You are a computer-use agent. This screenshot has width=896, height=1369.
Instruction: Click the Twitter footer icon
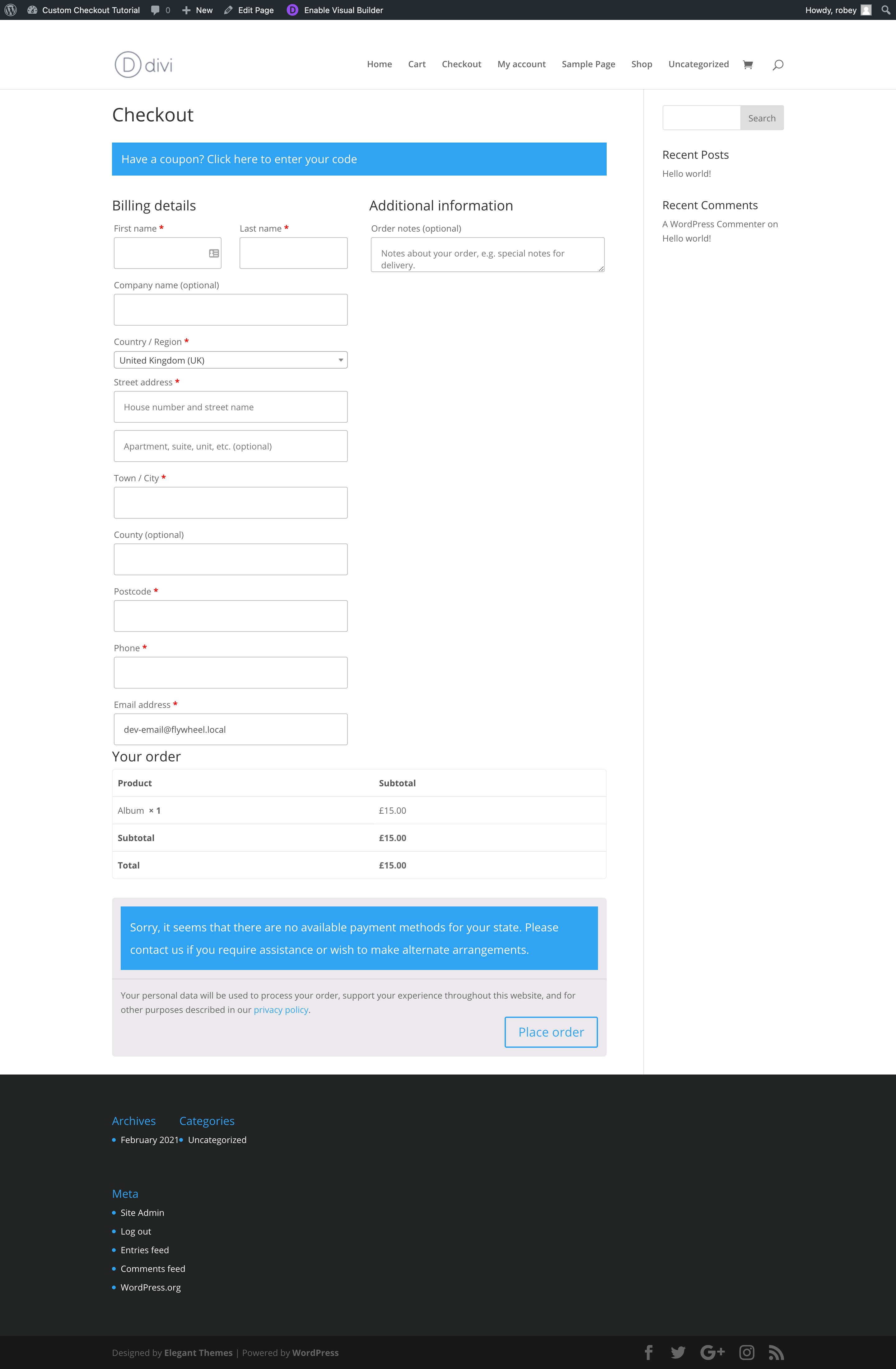tap(678, 1353)
